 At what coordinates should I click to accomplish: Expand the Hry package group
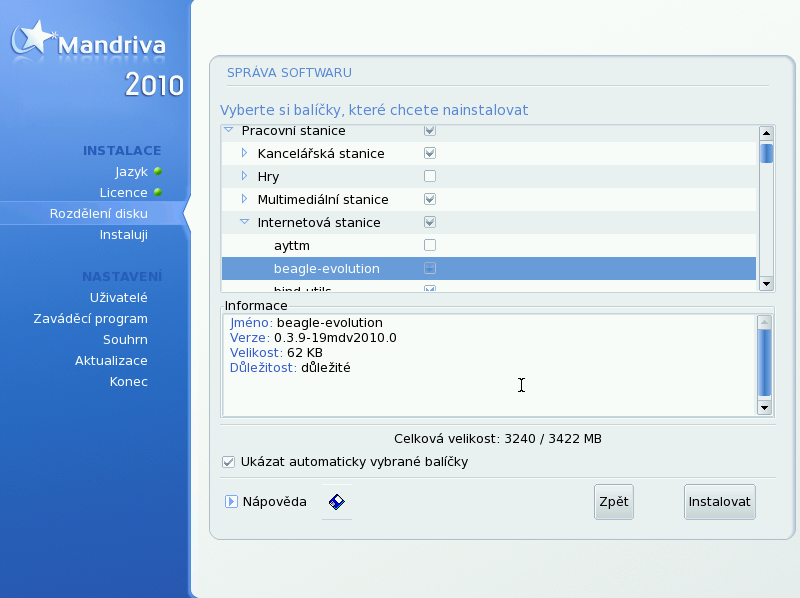point(244,176)
